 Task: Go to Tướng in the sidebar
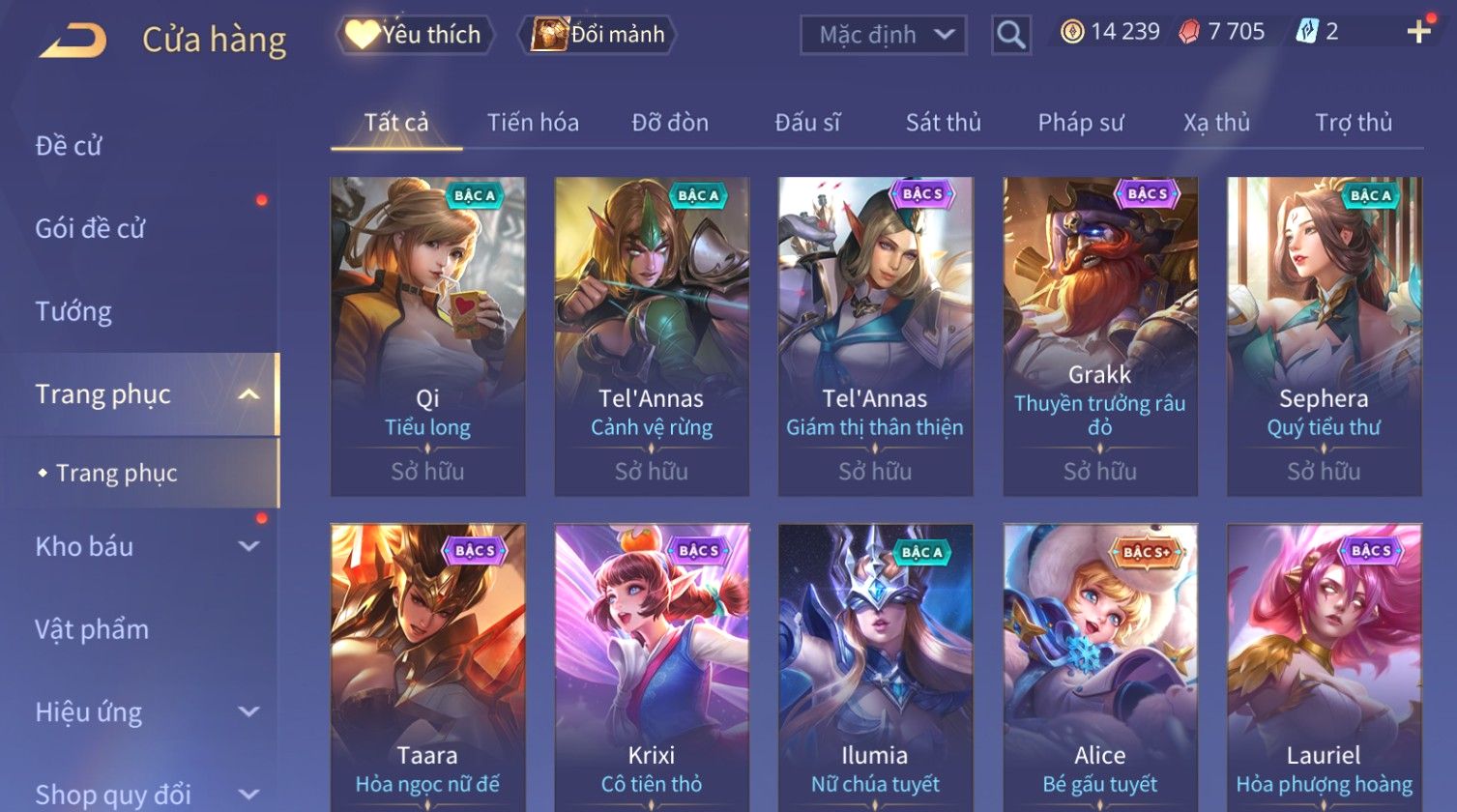coord(73,311)
